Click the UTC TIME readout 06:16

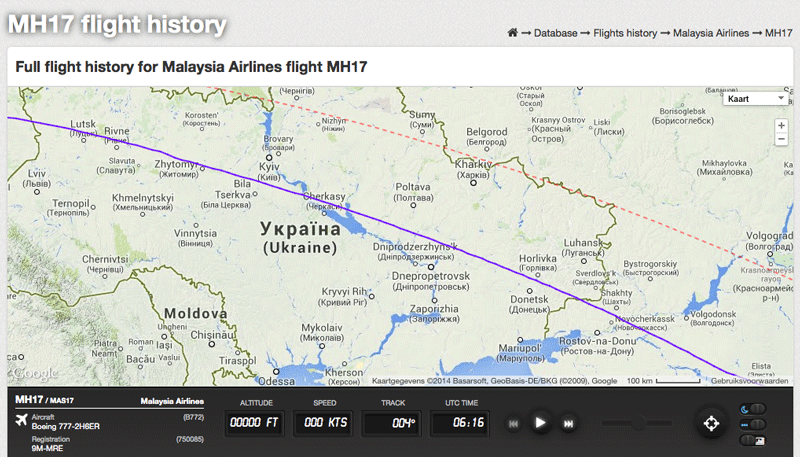click(461, 423)
